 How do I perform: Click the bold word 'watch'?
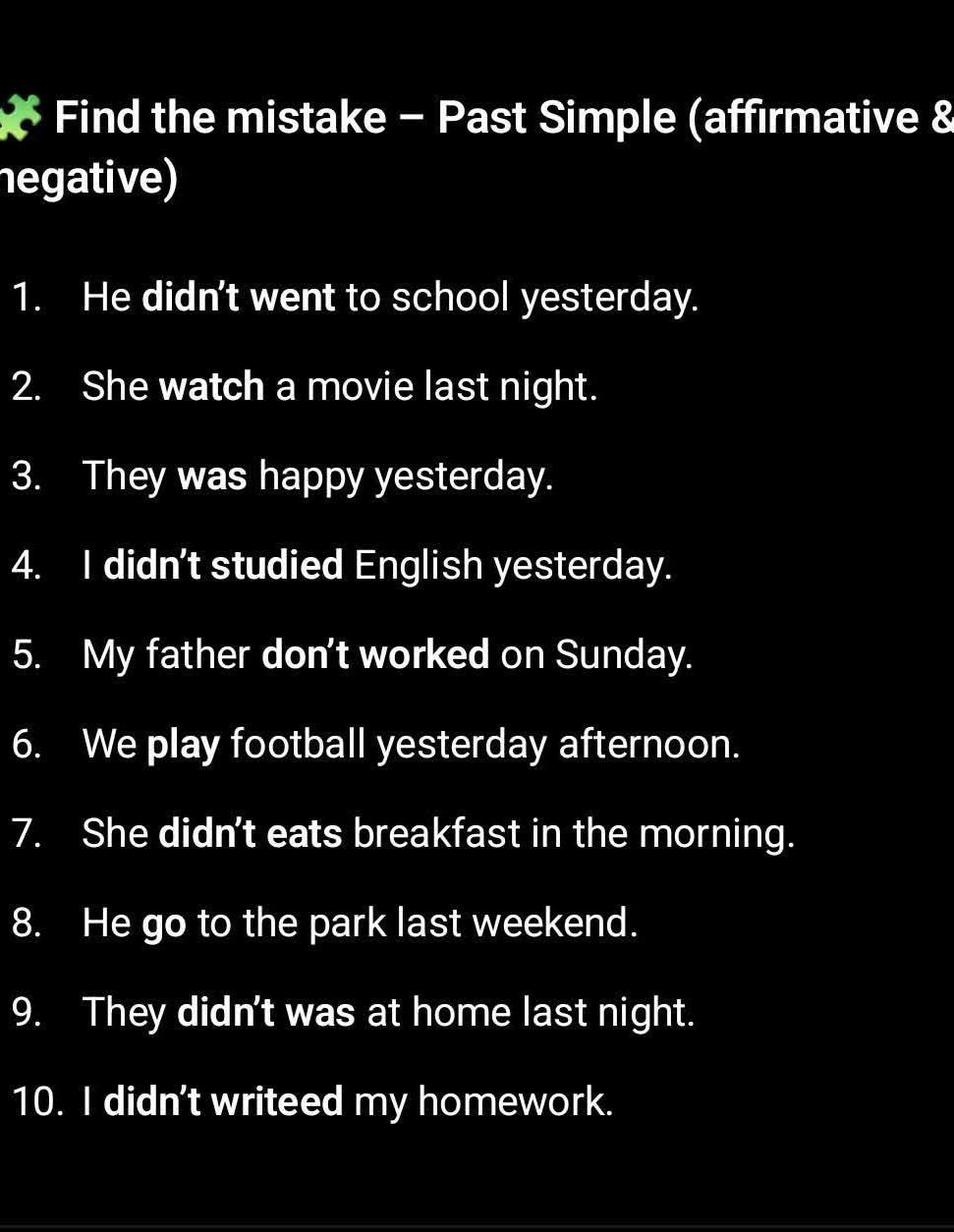pyautogui.click(x=211, y=386)
